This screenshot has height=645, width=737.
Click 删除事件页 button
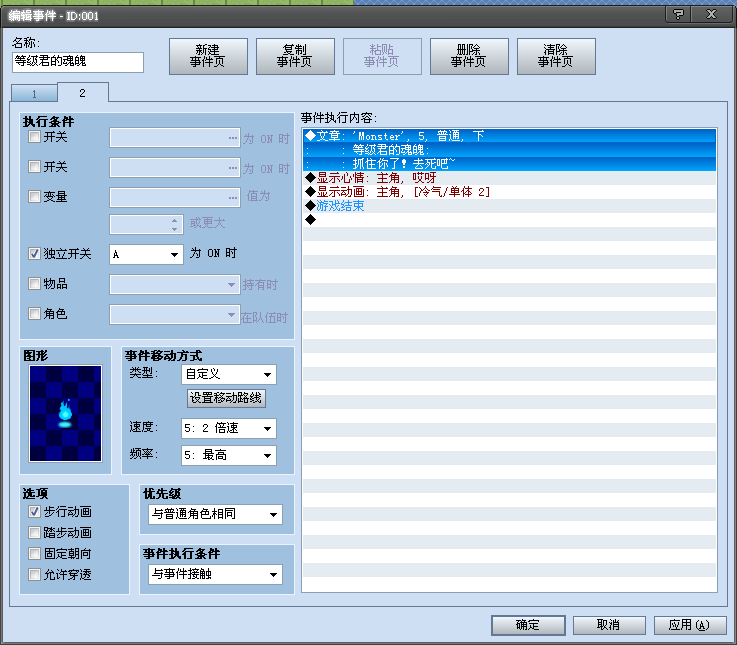[469, 56]
